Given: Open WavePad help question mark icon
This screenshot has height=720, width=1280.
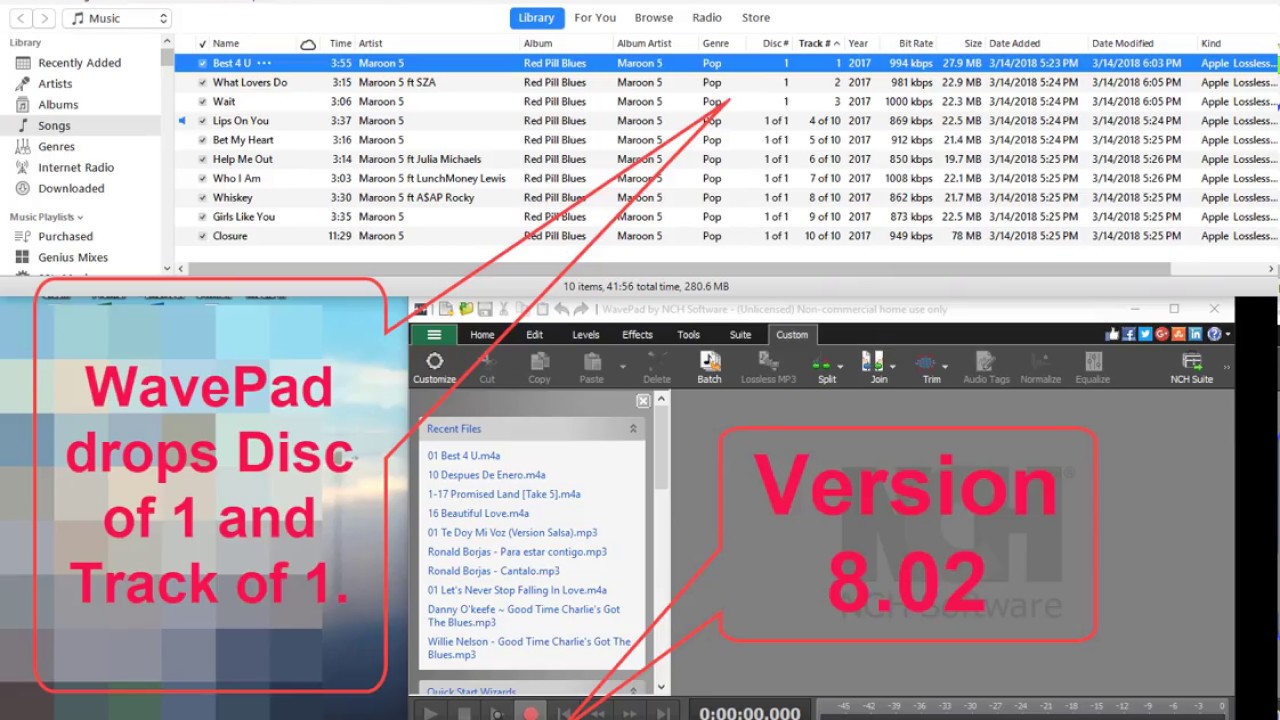Looking at the screenshot, I should click(1214, 334).
